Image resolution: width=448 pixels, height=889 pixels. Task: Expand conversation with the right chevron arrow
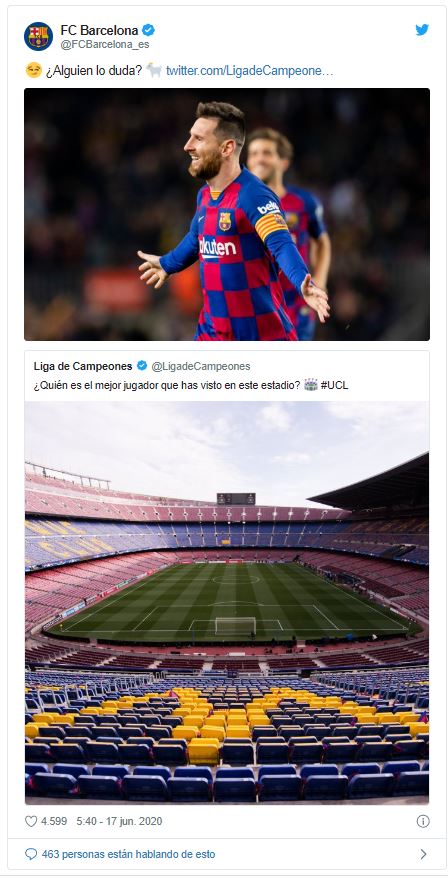point(423,854)
